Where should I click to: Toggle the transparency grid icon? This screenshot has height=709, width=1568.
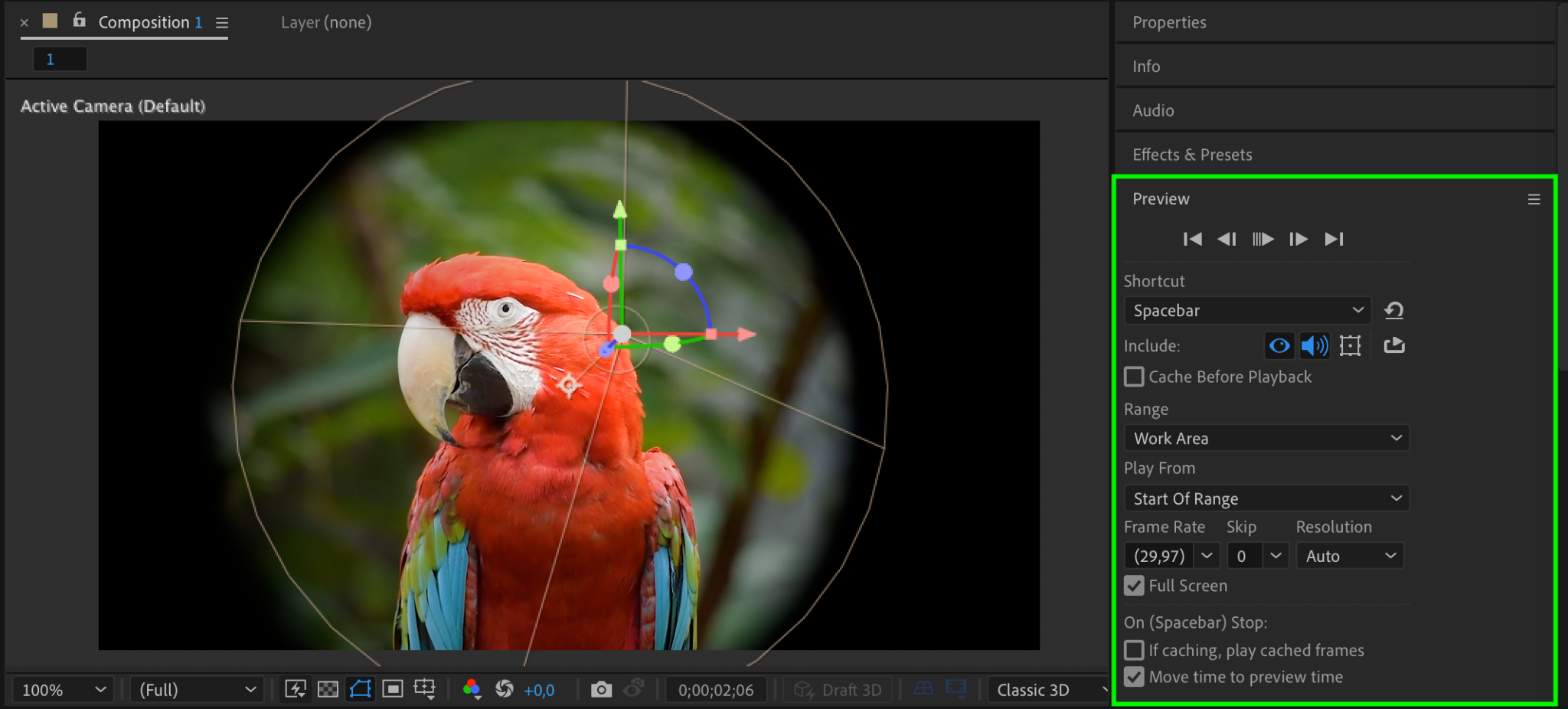tap(328, 690)
